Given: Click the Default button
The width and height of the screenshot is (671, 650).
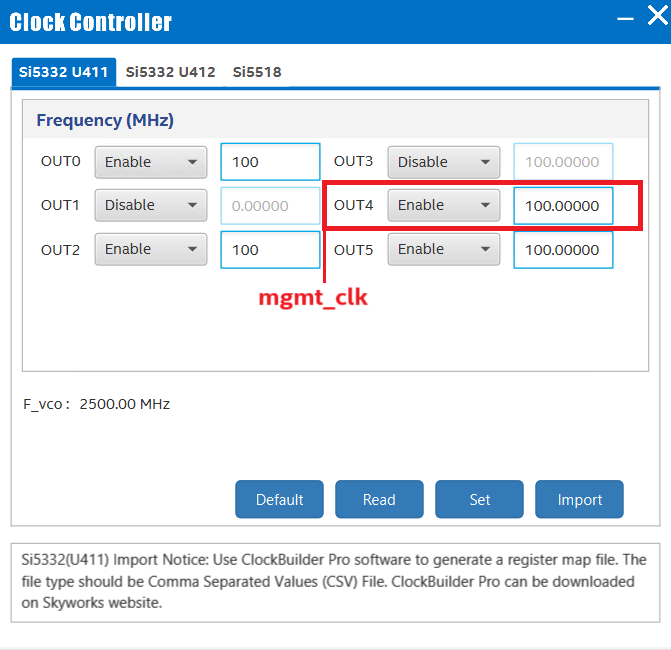Looking at the screenshot, I should (279, 499).
